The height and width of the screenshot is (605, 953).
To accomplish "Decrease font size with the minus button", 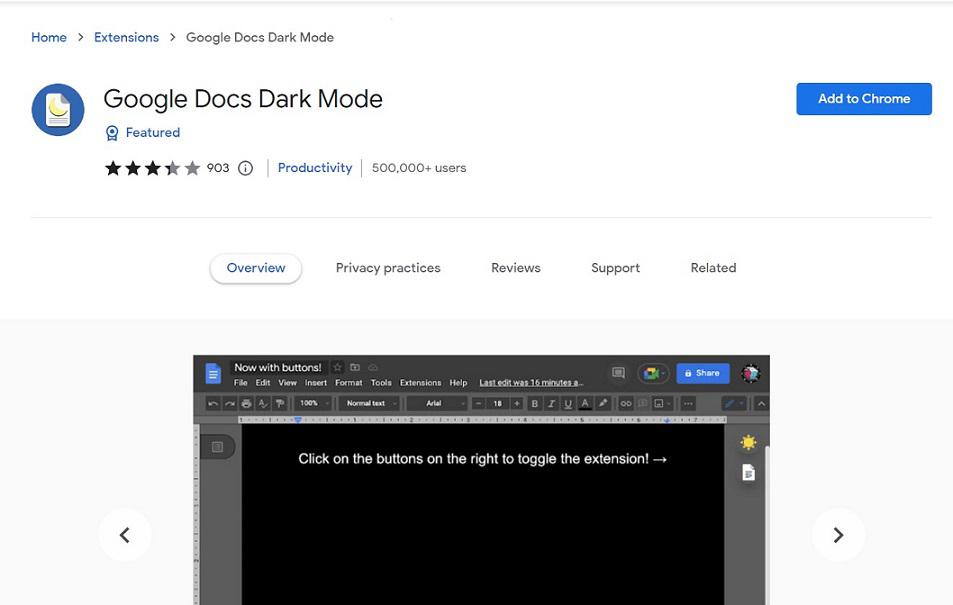I will 478,403.
